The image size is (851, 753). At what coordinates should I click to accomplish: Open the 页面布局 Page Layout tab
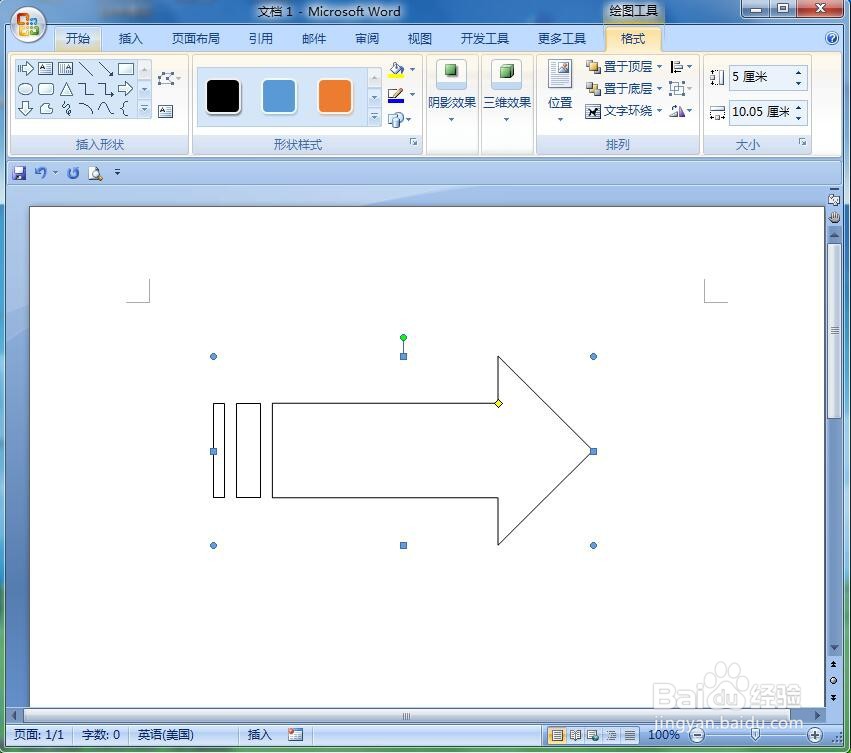point(195,39)
